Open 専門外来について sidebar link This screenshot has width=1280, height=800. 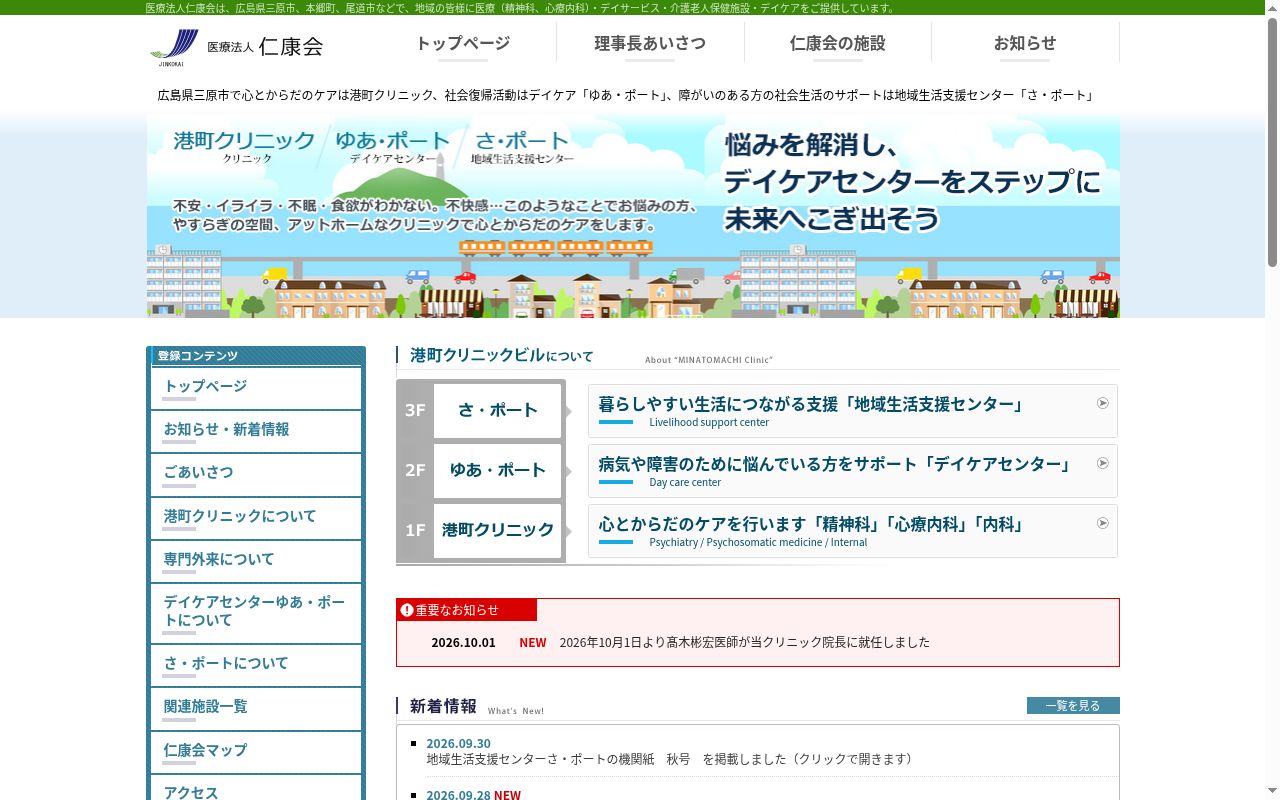click(256, 561)
